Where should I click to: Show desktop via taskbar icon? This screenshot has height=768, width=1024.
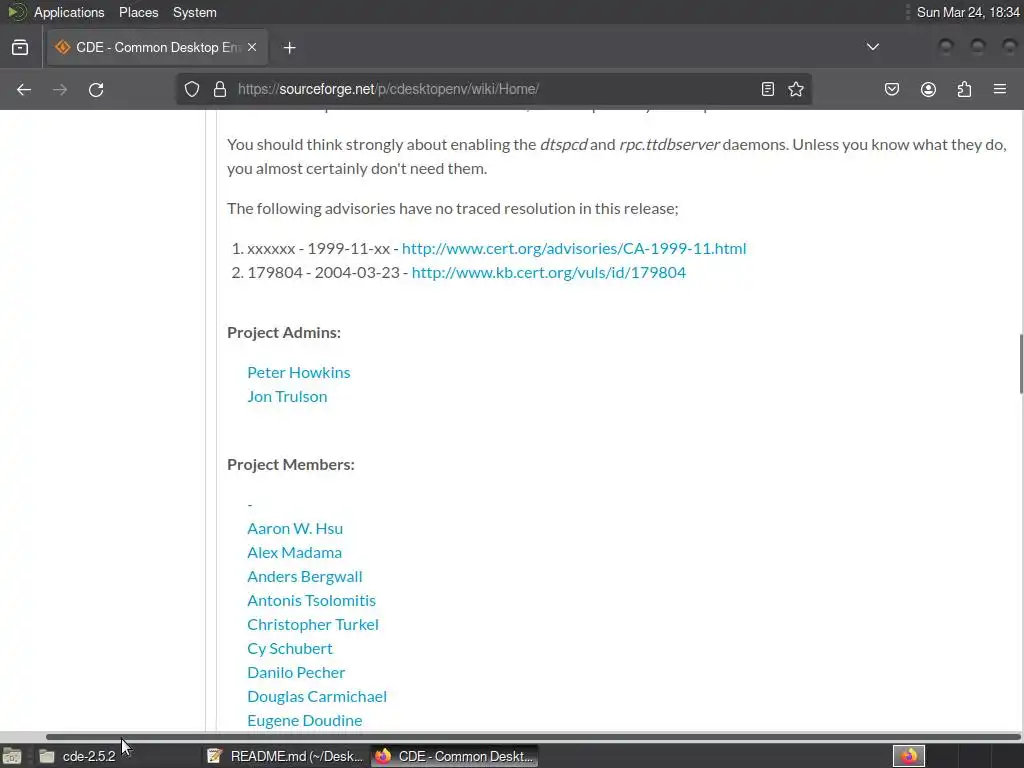[12, 756]
